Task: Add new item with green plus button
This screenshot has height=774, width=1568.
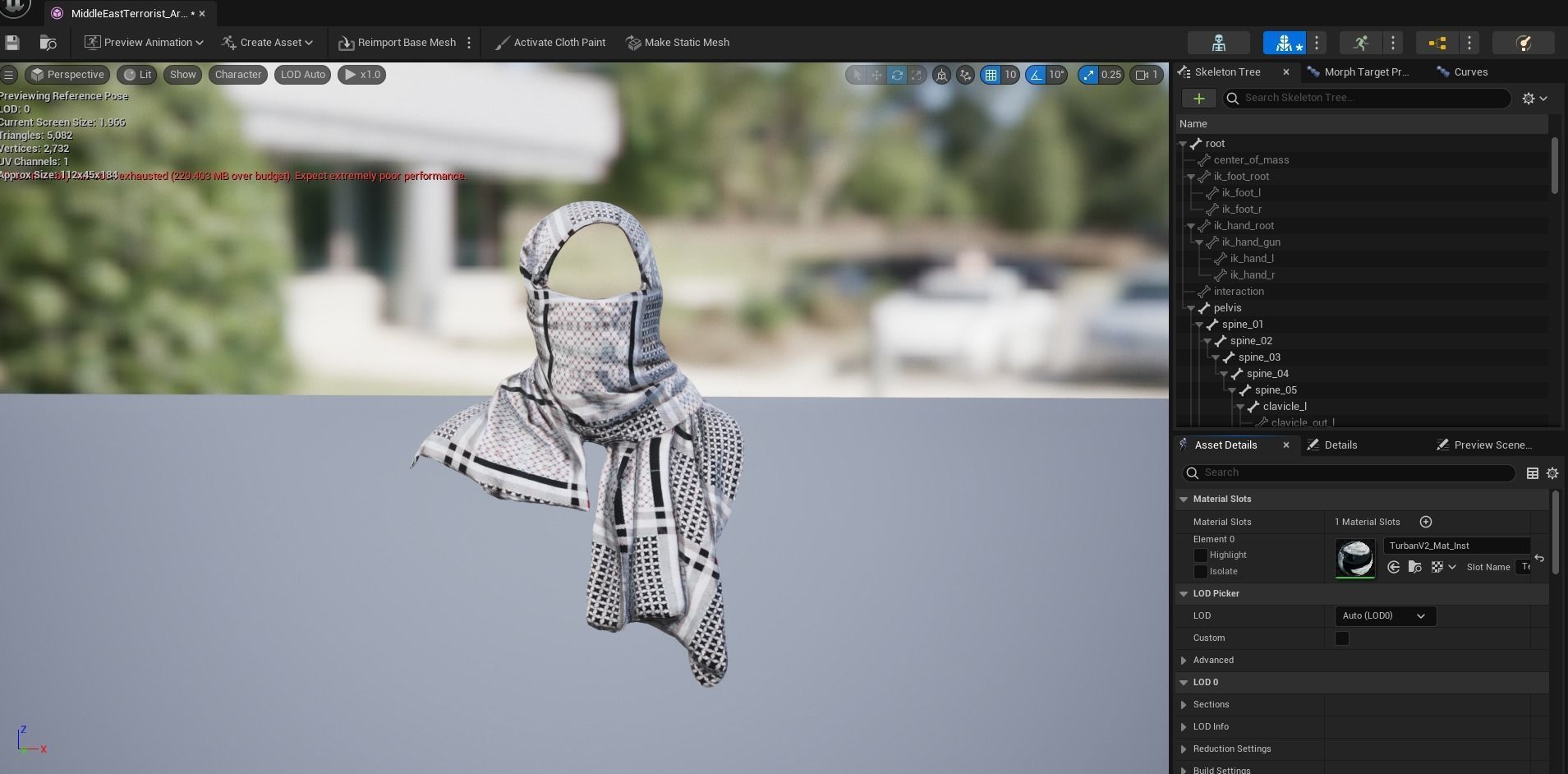Action: point(1199,99)
